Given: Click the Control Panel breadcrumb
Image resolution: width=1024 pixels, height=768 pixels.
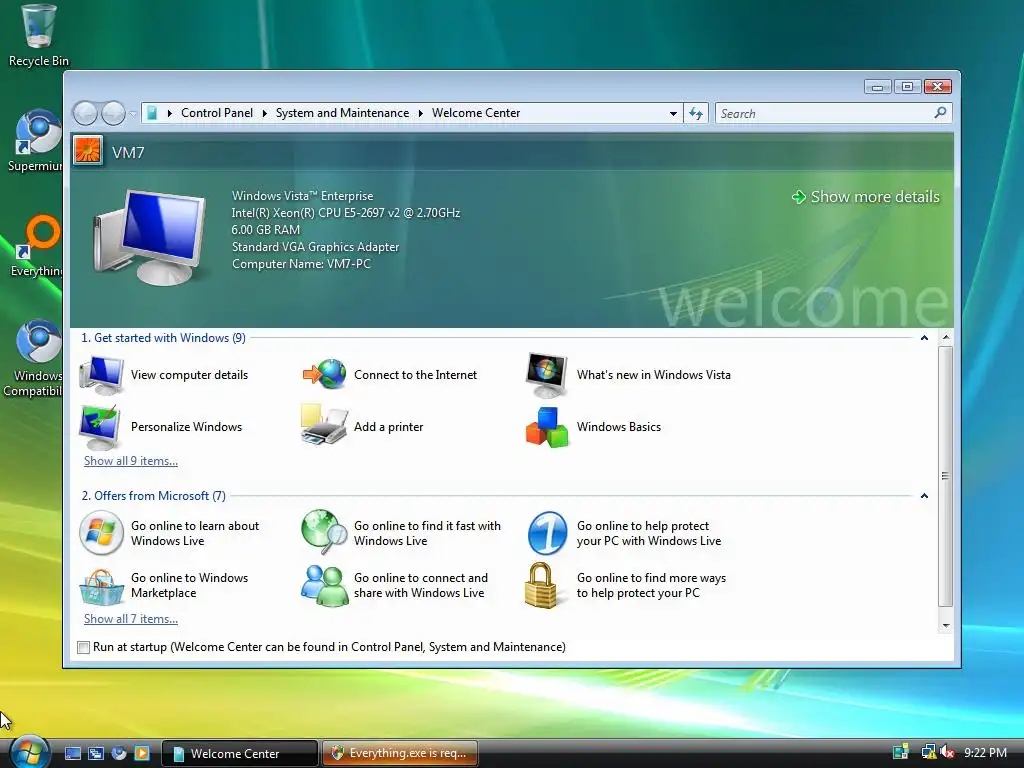Looking at the screenshot, I should coord(217,113).
